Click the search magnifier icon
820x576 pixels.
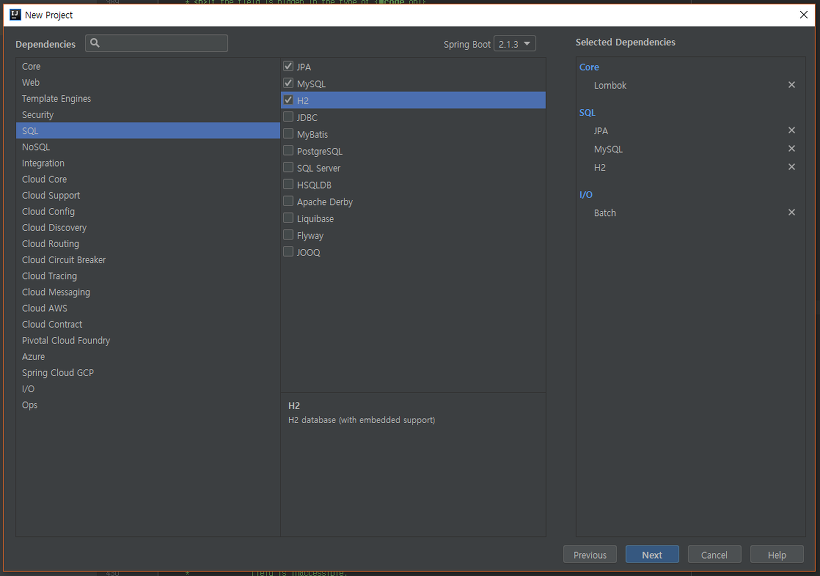pyautogui.click(x=95, y=43)
